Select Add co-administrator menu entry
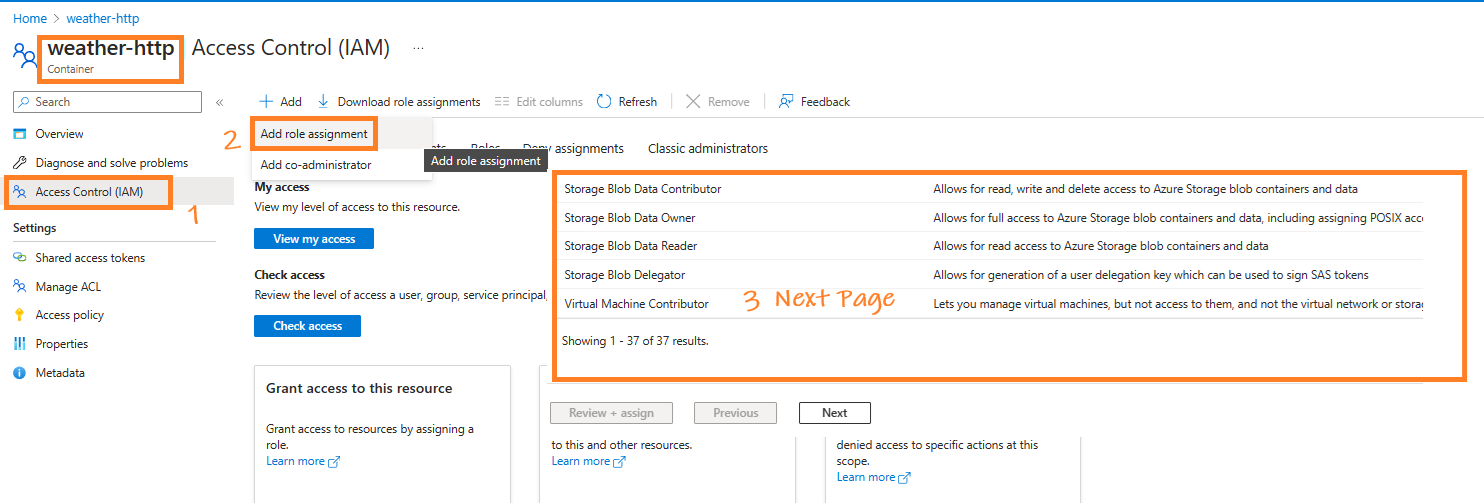The height and width of the screenshot is (503, 1484). pyautogui.click(x=316, y=165)
